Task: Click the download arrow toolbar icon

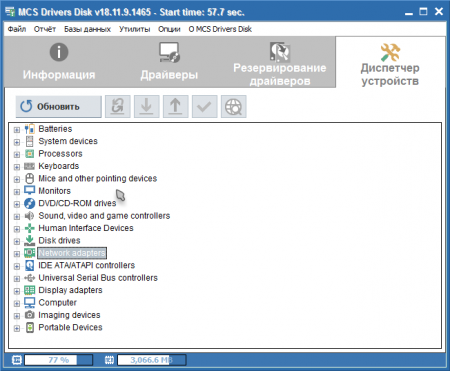Action: point(147,107)
